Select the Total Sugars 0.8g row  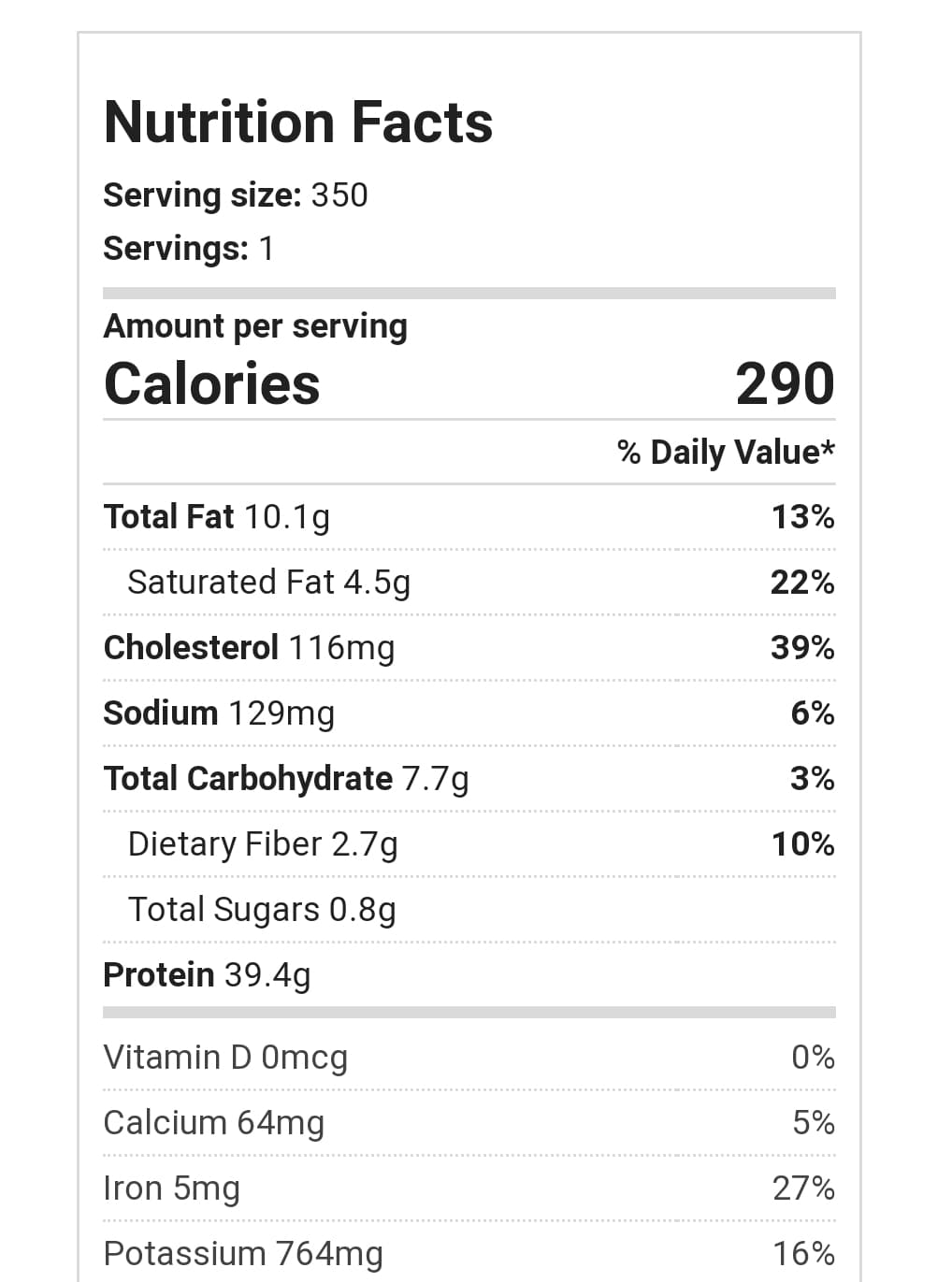click(262, 909)
